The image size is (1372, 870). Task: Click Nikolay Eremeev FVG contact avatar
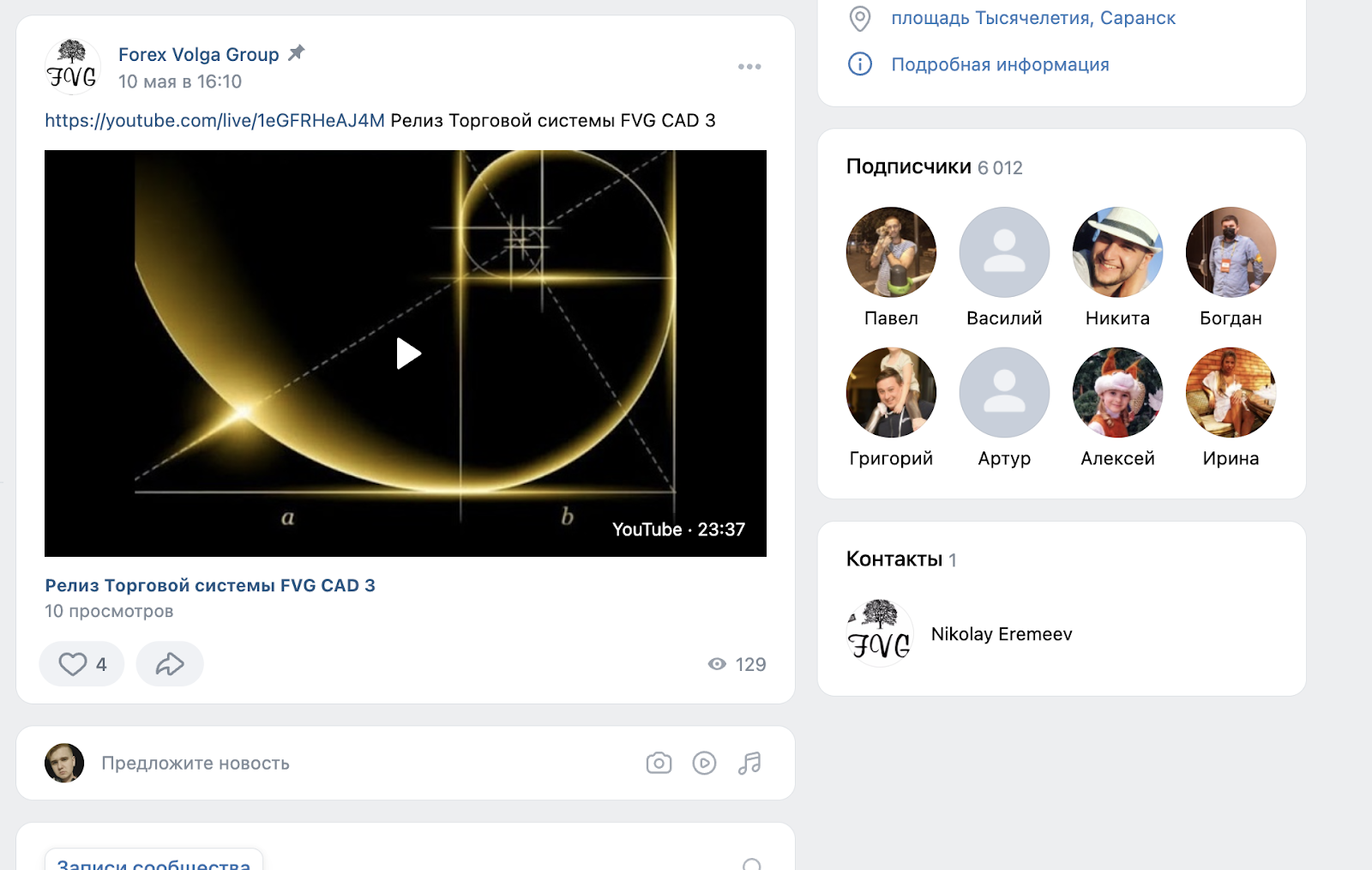pyautogui.click(x=880, y=633)
